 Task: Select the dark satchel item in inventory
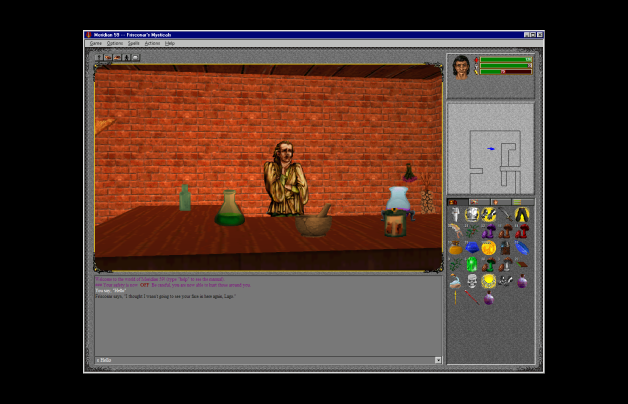[x=505, y=248]
